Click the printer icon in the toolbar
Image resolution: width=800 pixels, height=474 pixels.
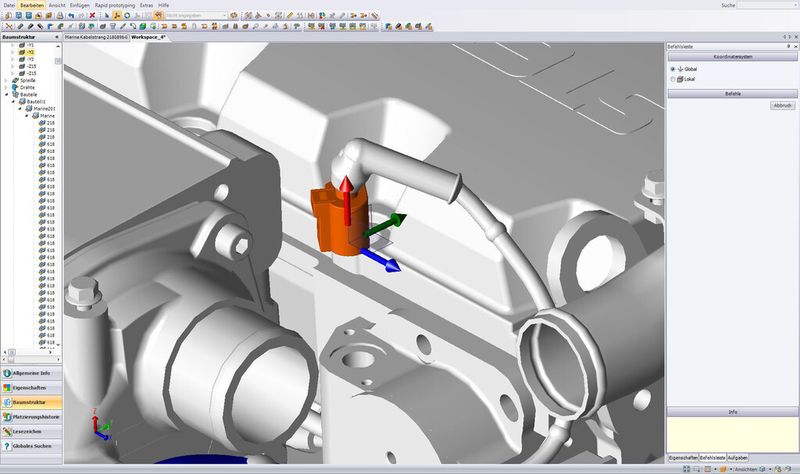click(60, 16)
